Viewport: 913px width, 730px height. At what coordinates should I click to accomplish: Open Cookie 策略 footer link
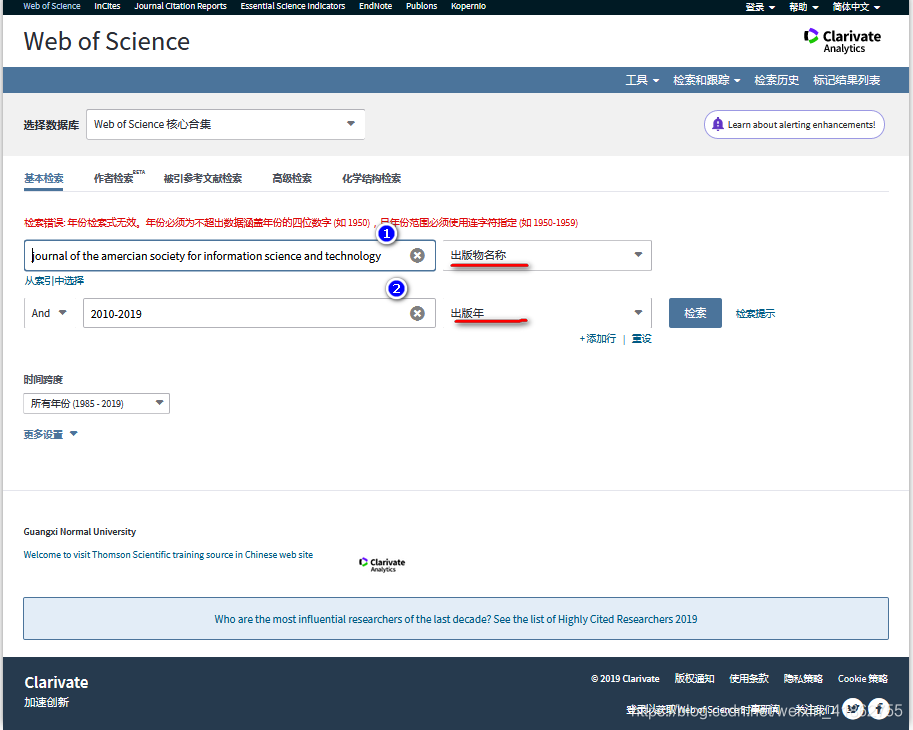(x=863, y=679)
